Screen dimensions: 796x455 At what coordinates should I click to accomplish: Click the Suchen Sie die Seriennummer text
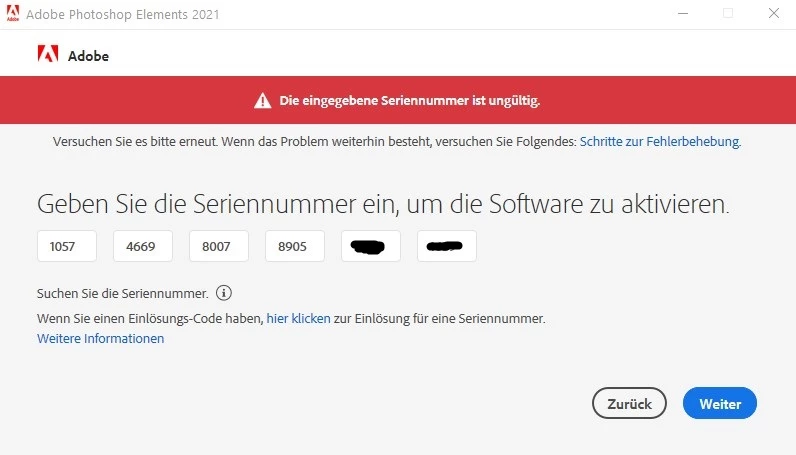click(x=122, y=294)
